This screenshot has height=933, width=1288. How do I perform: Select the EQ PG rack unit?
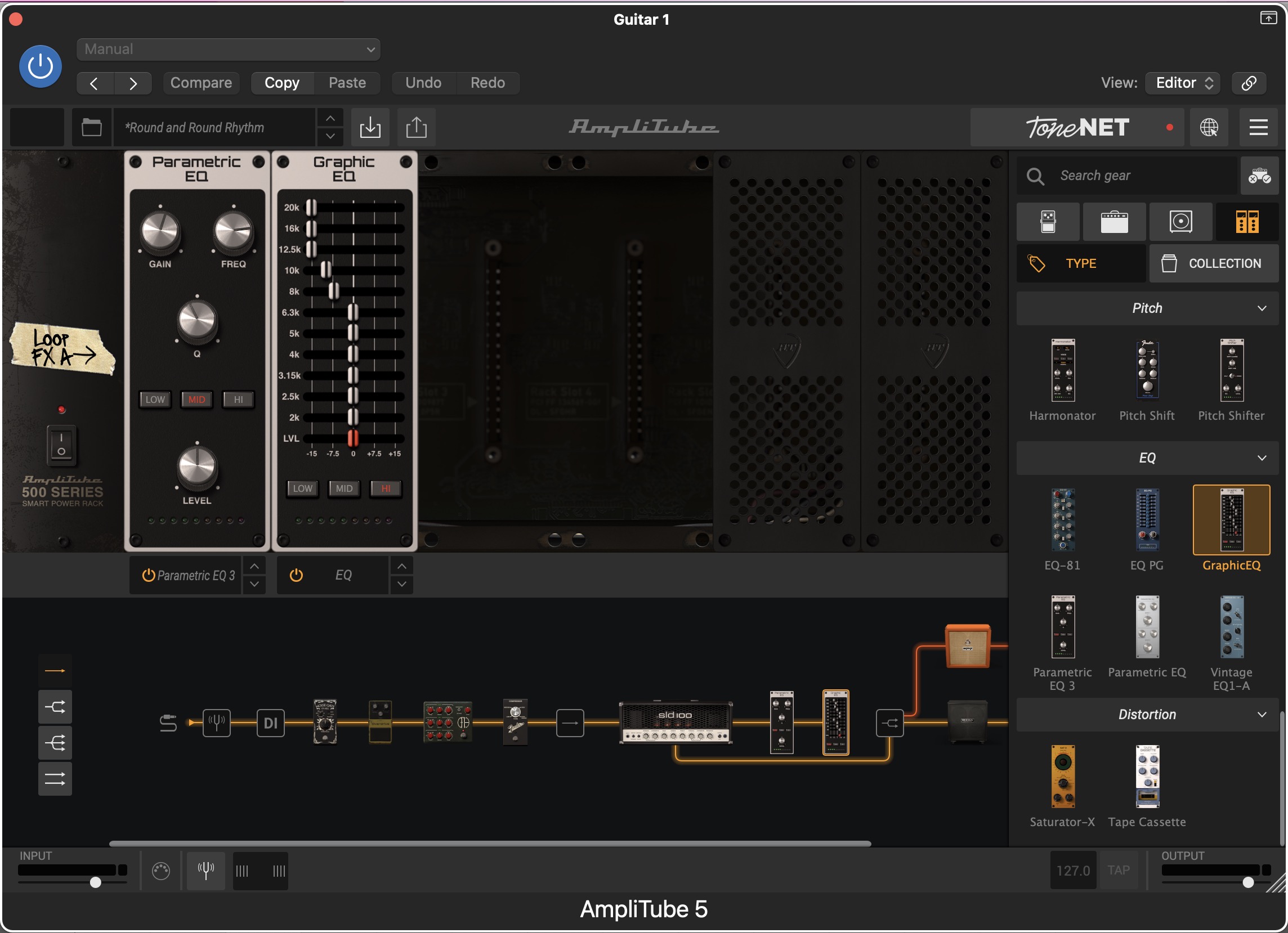(1147, 520)
